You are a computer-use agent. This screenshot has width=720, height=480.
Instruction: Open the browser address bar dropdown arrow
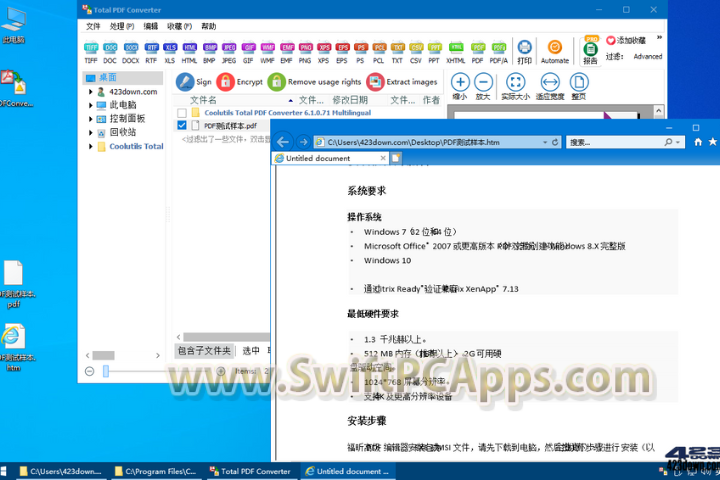(x=545, y=142)
